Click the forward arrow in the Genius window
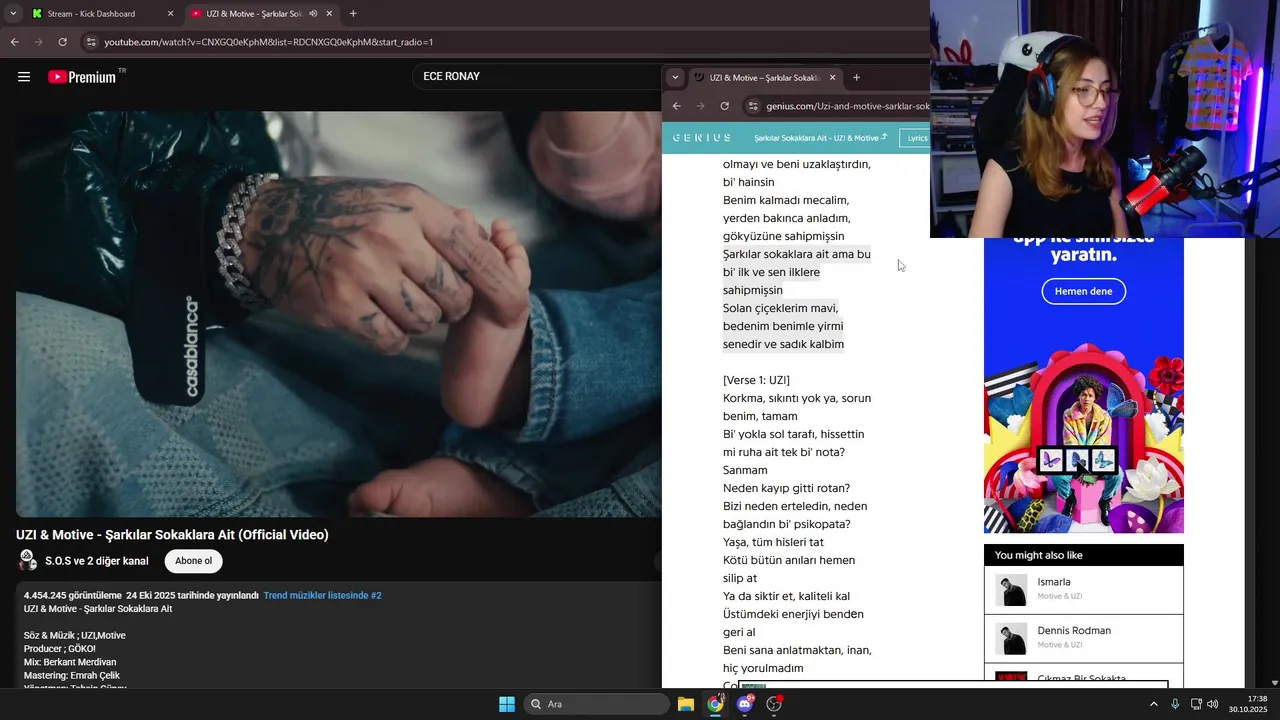Image resolution: width=1280 pixels, height=720 pixels. [701, 106]
